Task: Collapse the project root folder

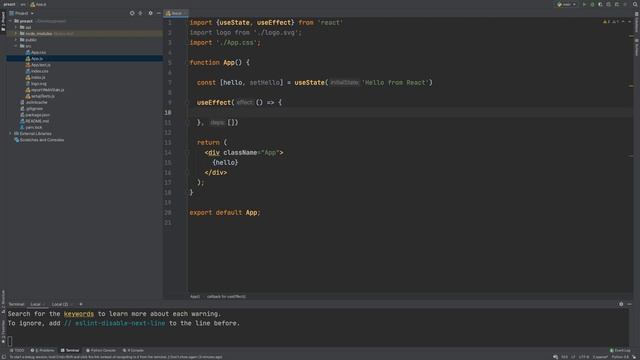Action: pyautogui.click(x=11, y=21)
